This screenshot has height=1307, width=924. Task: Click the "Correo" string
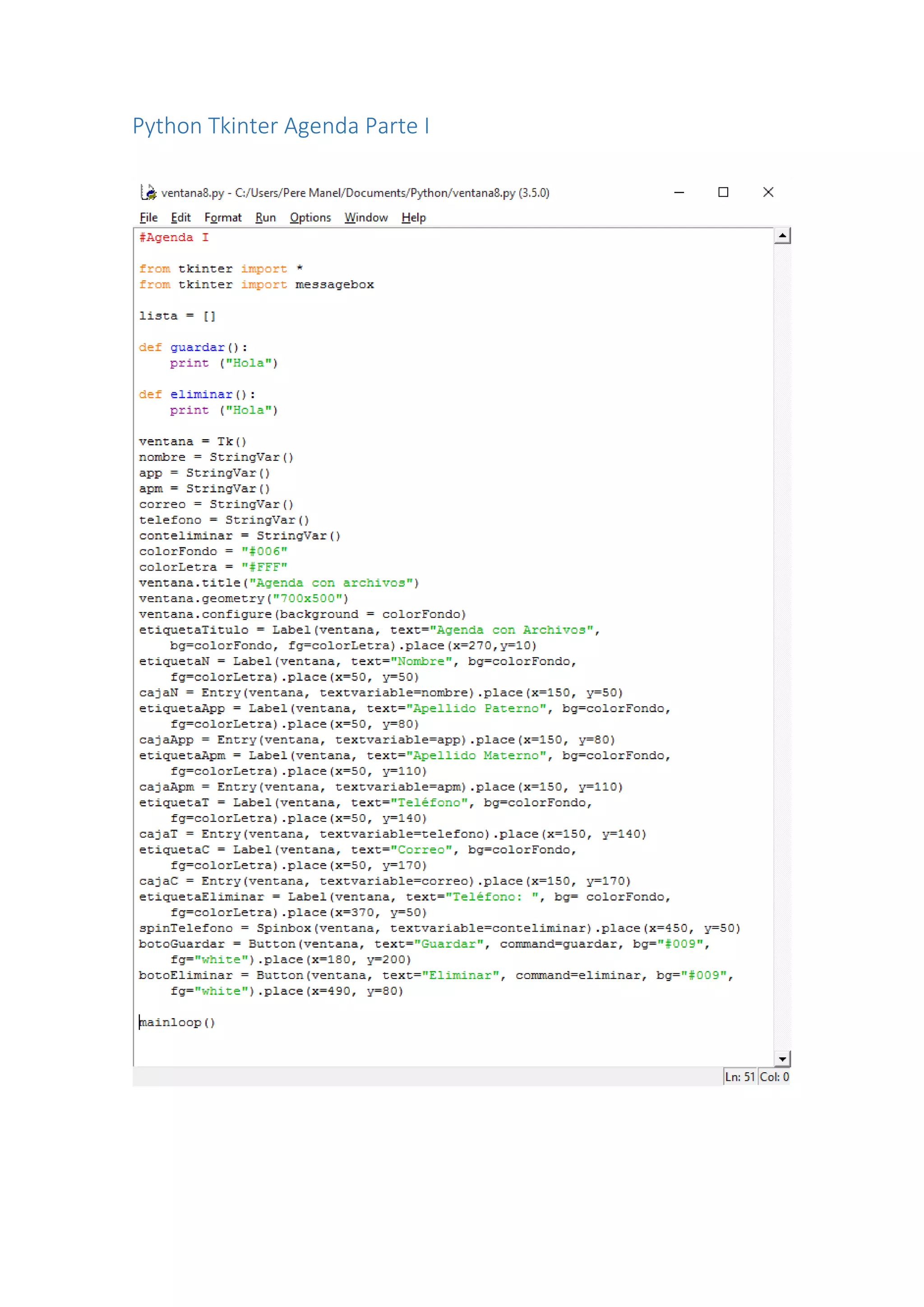(421, 850)
